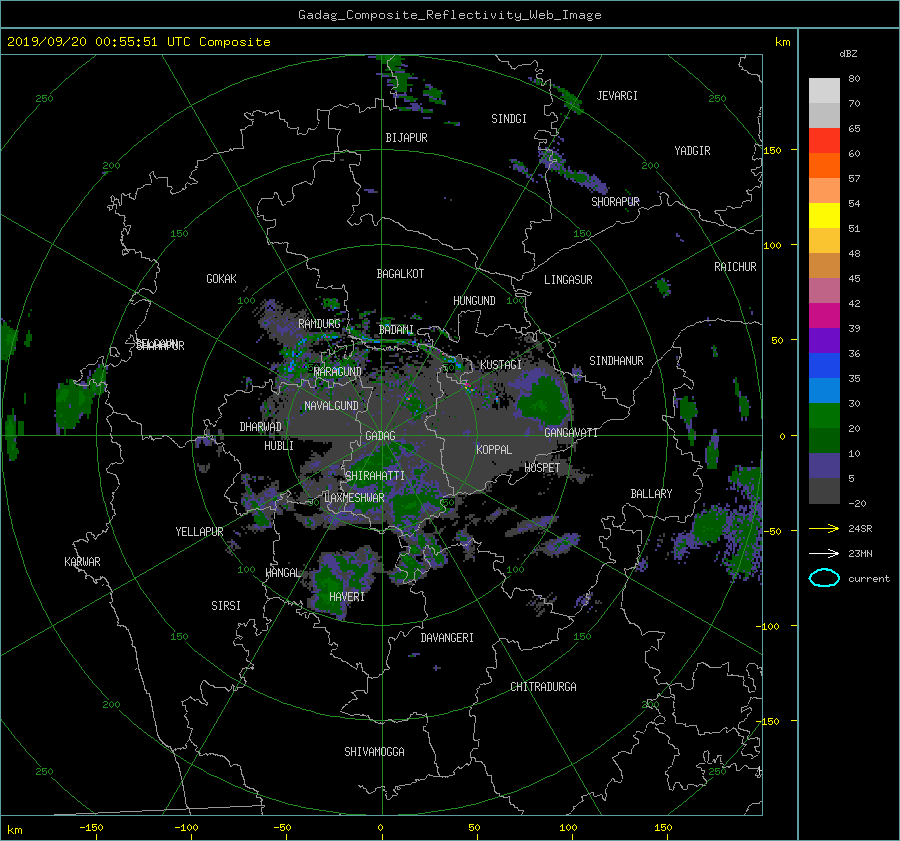The image size is (900, 841).
Task: Click the NAVALGUND city label
Action: pyautogui.click(x=331, y=406)
